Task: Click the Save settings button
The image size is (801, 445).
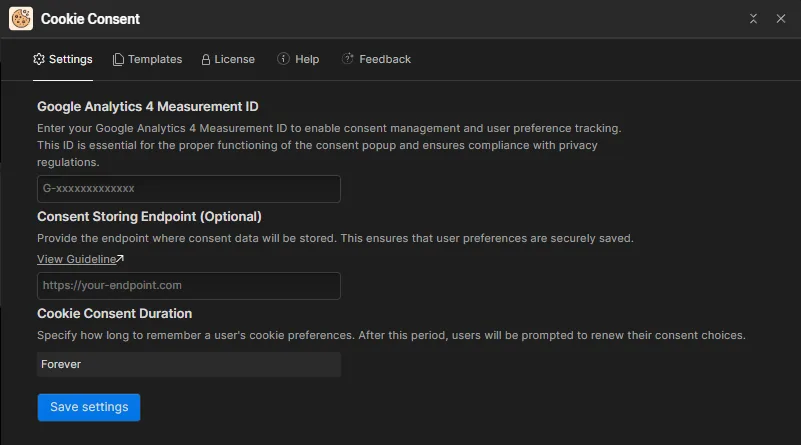Action: [89, 407]
